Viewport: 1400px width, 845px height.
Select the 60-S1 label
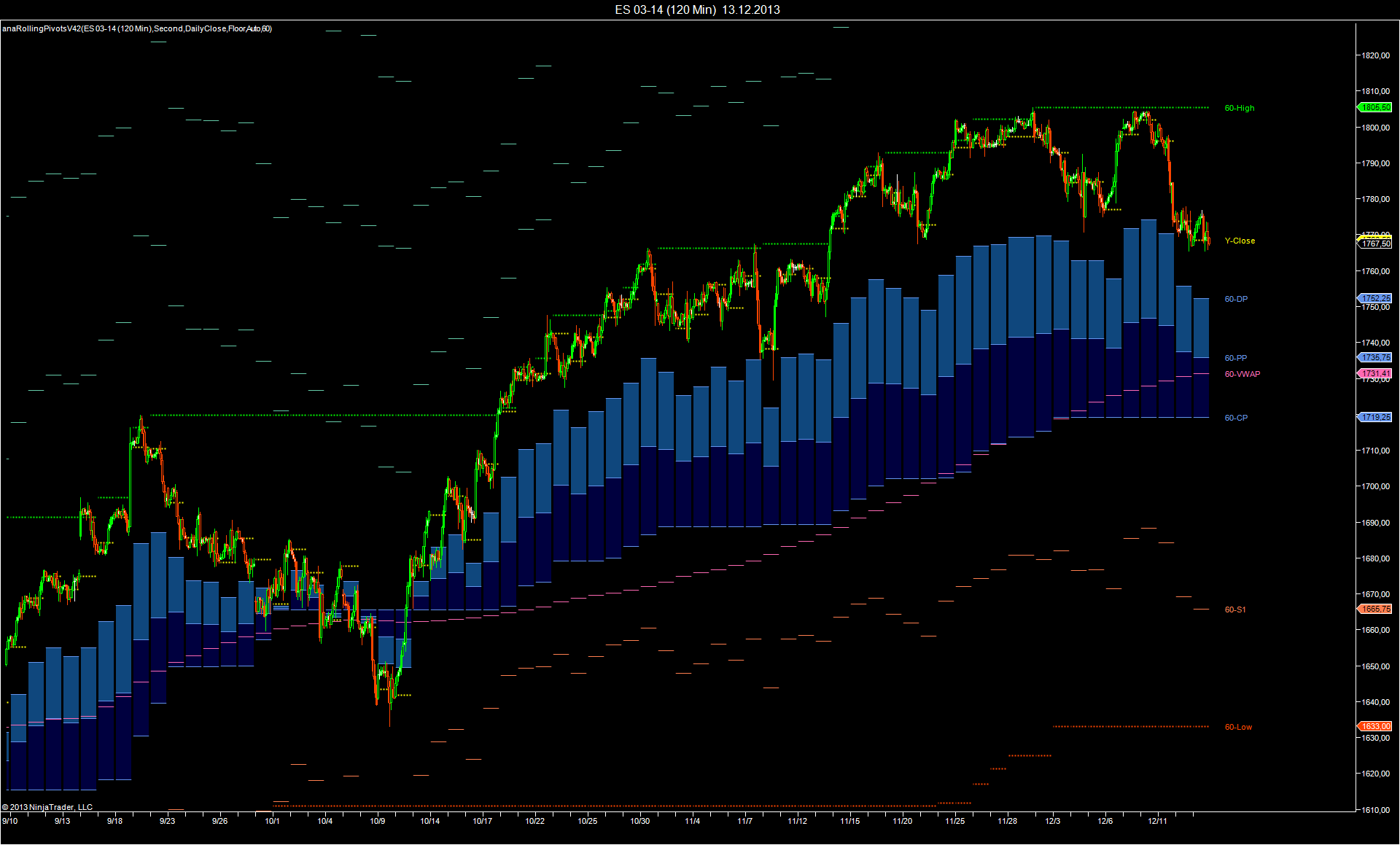[1235, 610]
